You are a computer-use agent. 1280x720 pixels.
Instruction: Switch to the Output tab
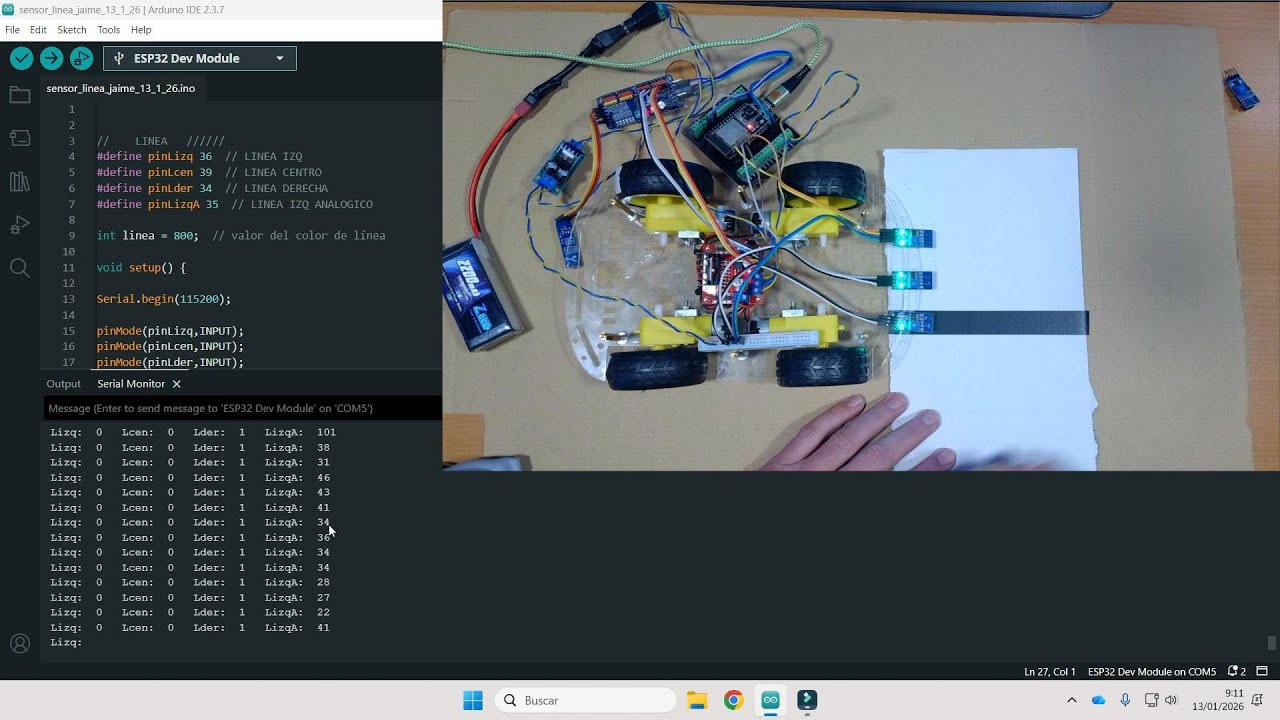(63, 384)
